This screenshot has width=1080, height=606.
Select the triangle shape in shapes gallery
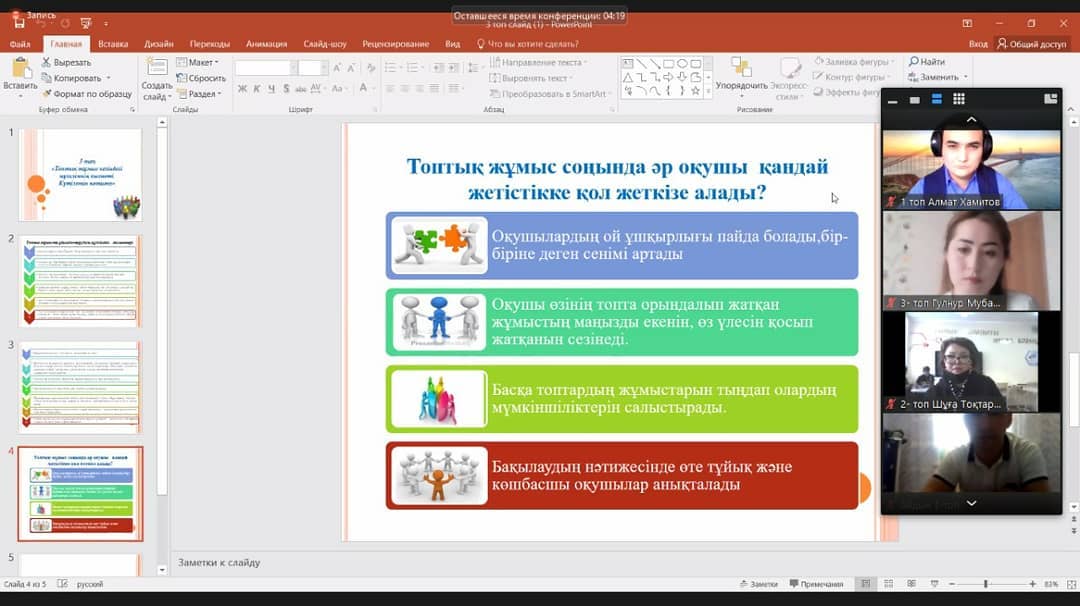pyautogui.click(x=627, y=77)
